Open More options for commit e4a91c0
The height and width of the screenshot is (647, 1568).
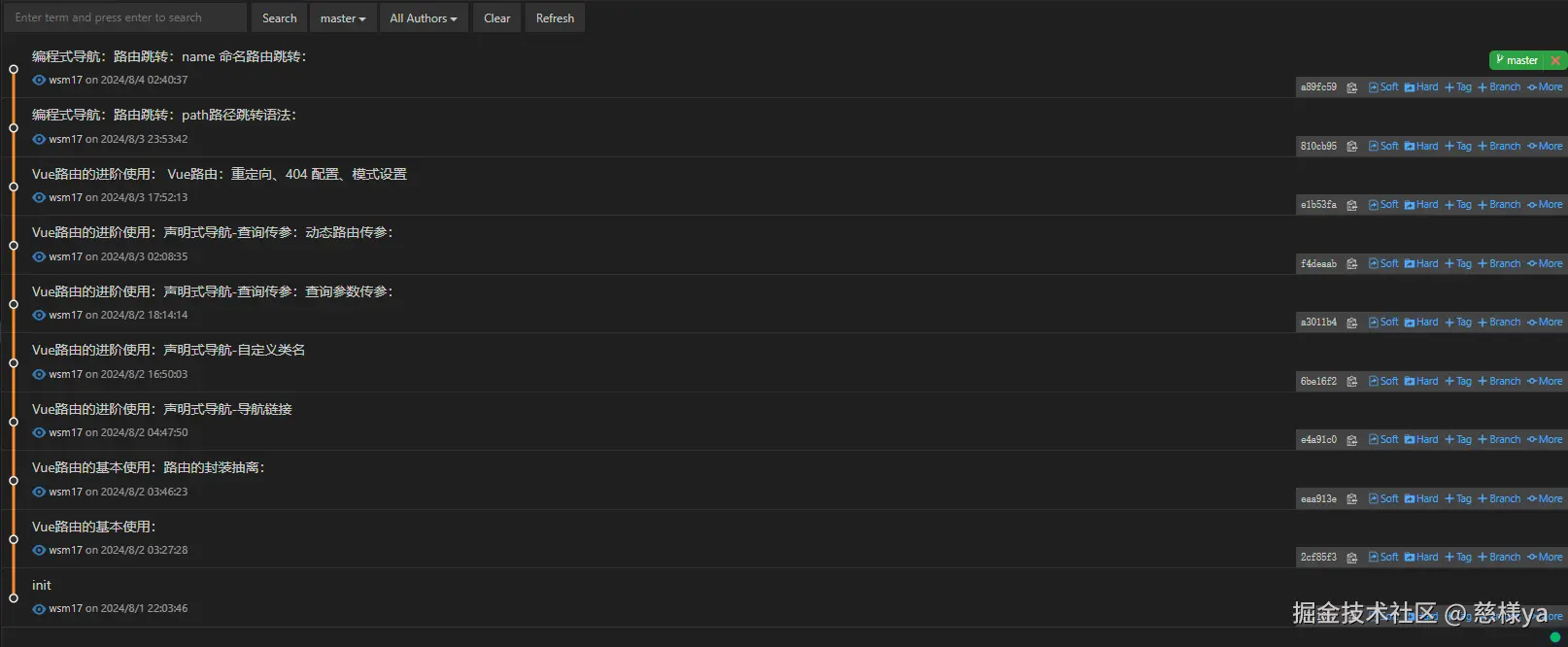1545,440
